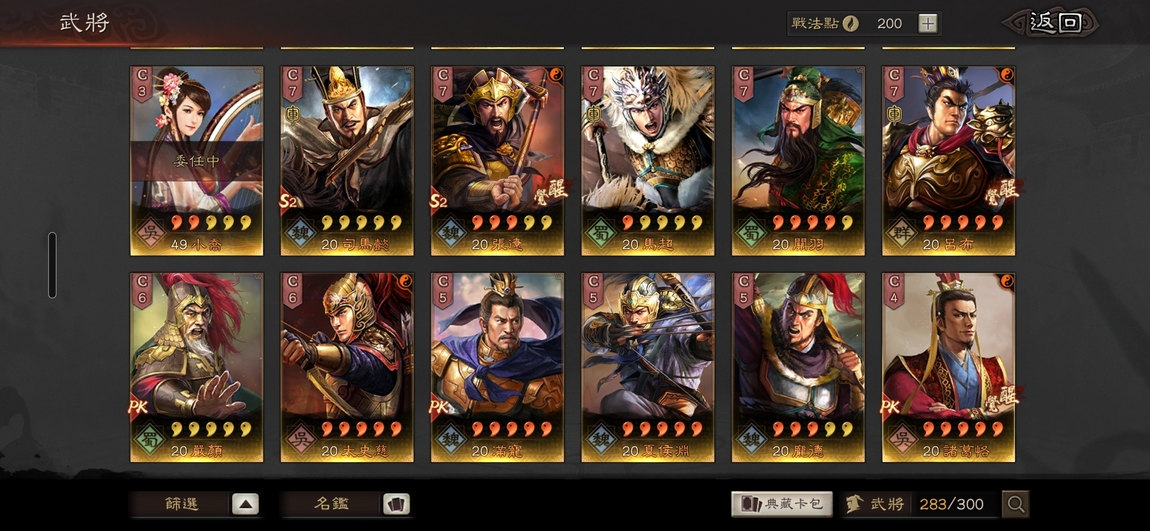1150x531 pixels.
Task: Open the 篩選 filter menu label
Action: click(x=182, y=504)
